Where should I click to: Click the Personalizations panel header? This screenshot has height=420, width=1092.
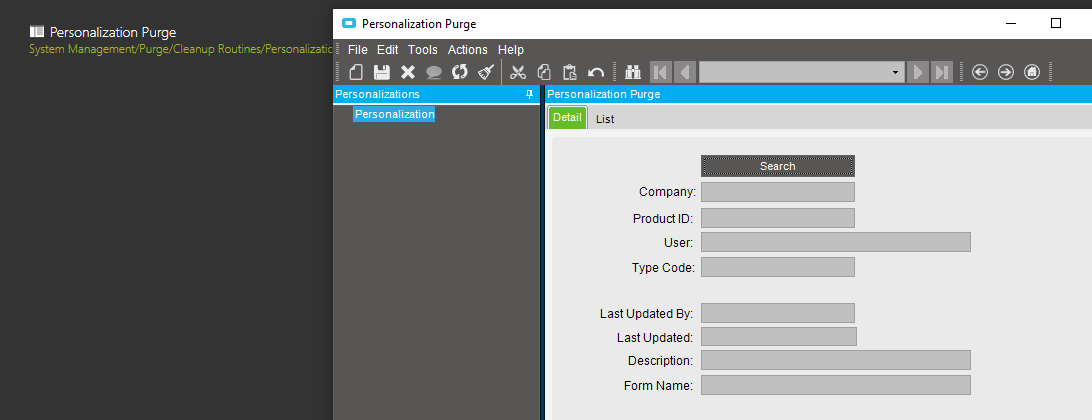point(436,94)
